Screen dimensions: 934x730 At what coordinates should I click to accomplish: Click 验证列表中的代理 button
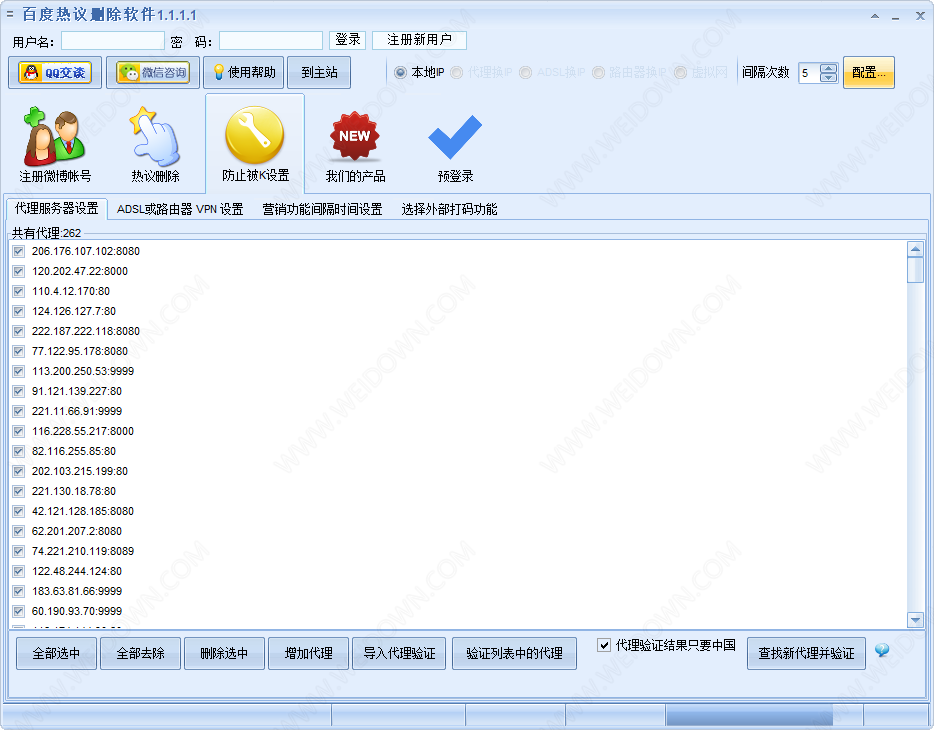pyautogui.click(x=514, y=653)
